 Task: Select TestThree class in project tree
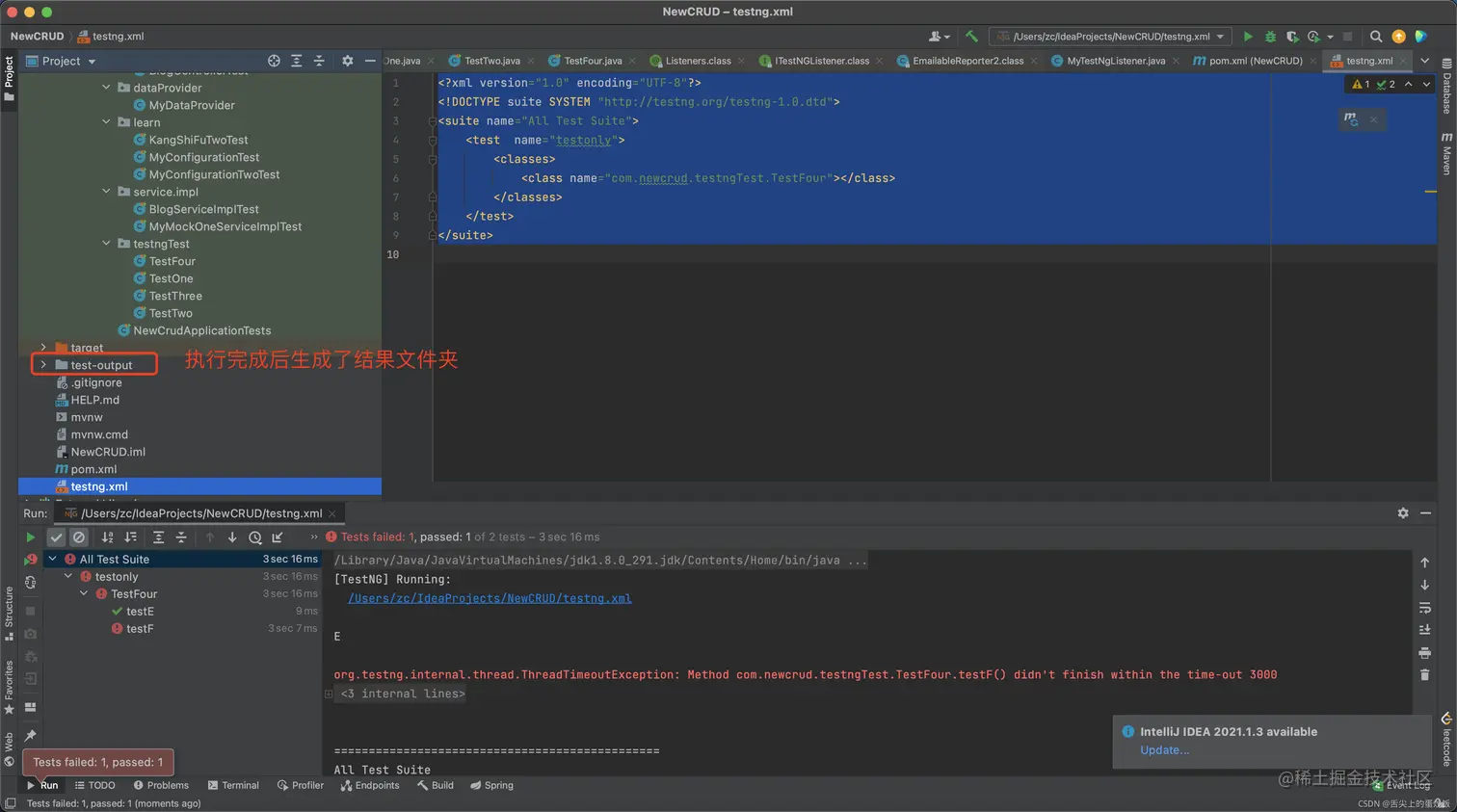pos(175,296)
